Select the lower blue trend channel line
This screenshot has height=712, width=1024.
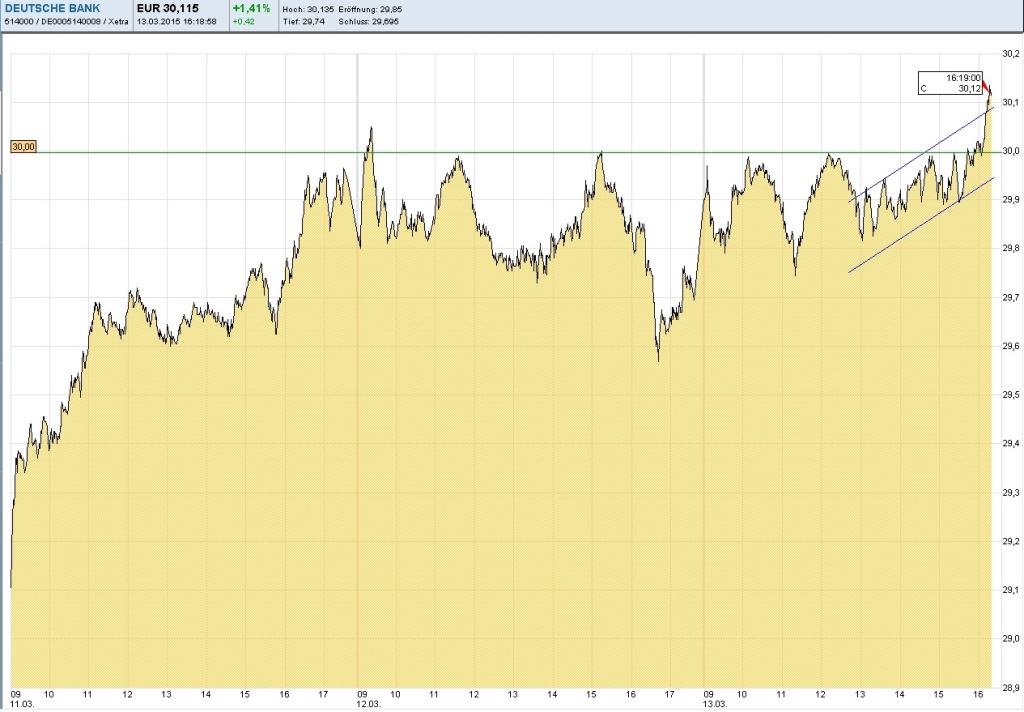(x=921, y=225)
